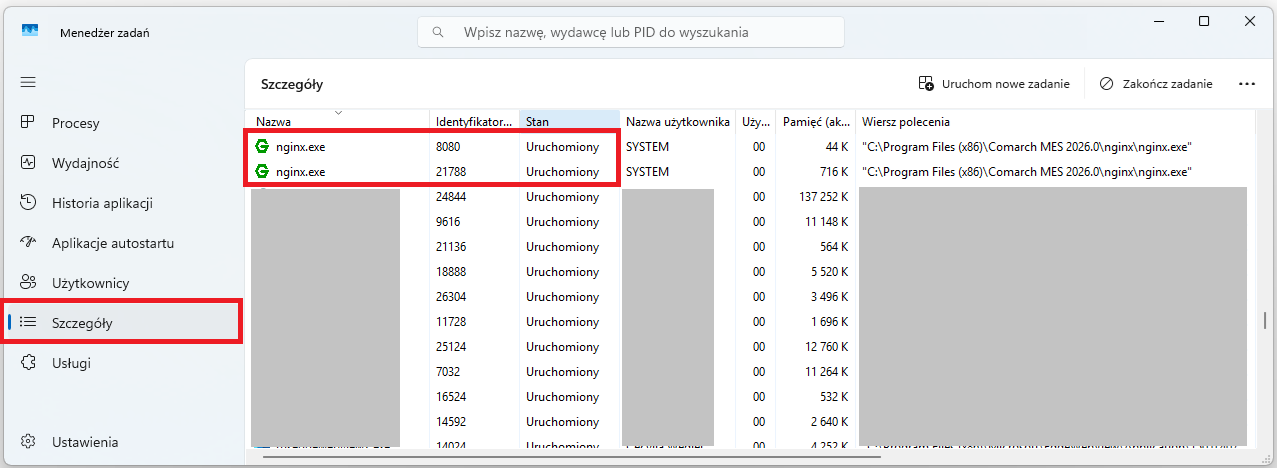
Task: Close the Menedżer zadań window
Action: (x=1251, y=21)
